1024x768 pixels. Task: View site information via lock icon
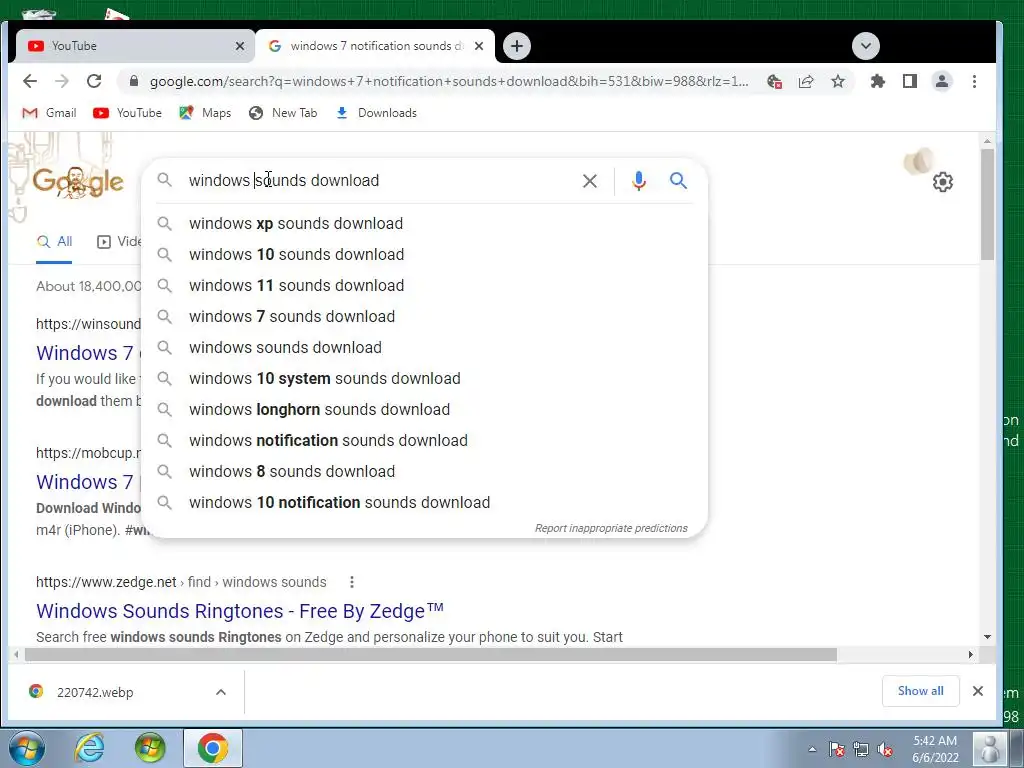(x=134, y=81)
